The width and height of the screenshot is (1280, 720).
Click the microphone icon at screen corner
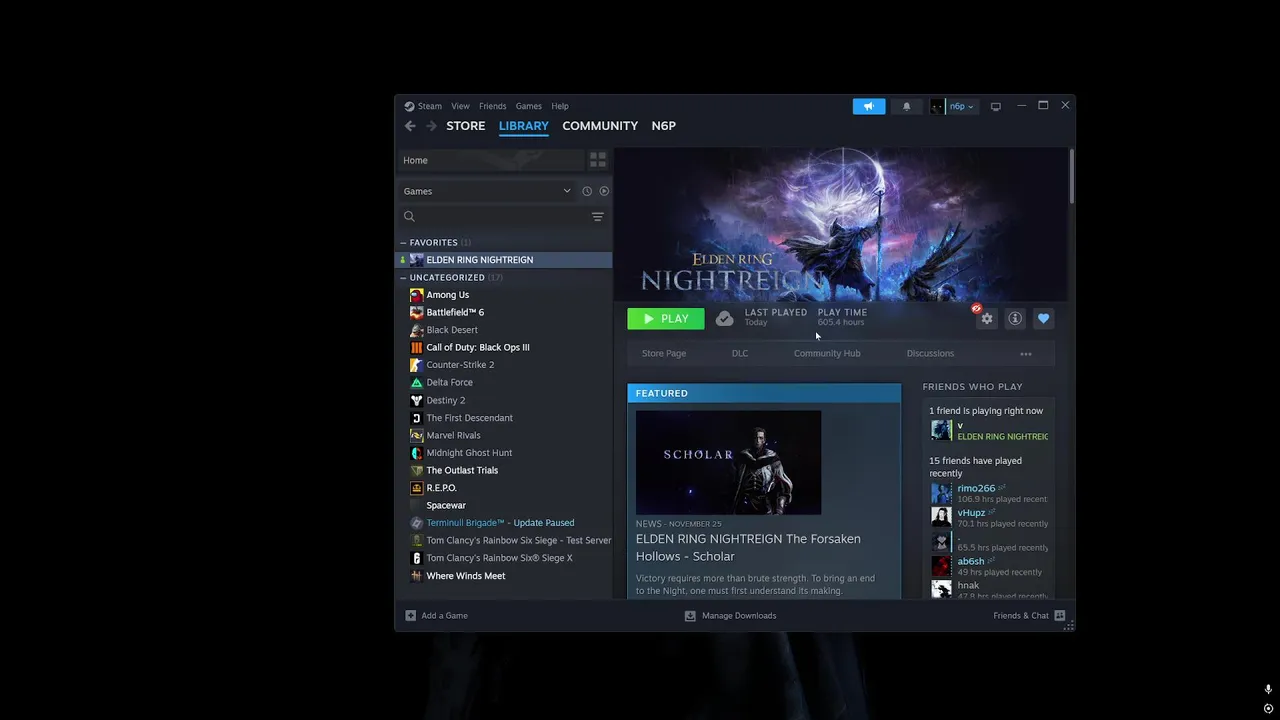coord(1268,690)
